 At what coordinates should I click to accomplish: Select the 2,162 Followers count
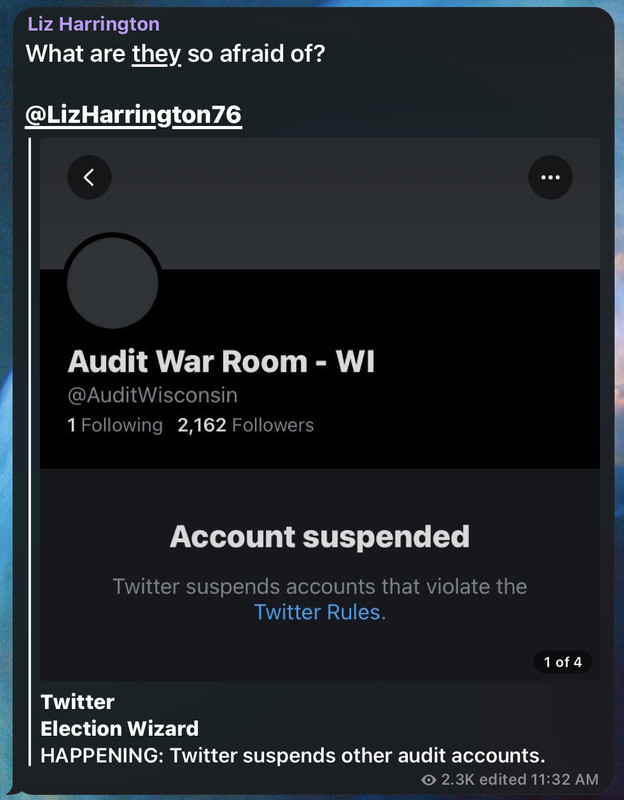[x=245, y=425]
